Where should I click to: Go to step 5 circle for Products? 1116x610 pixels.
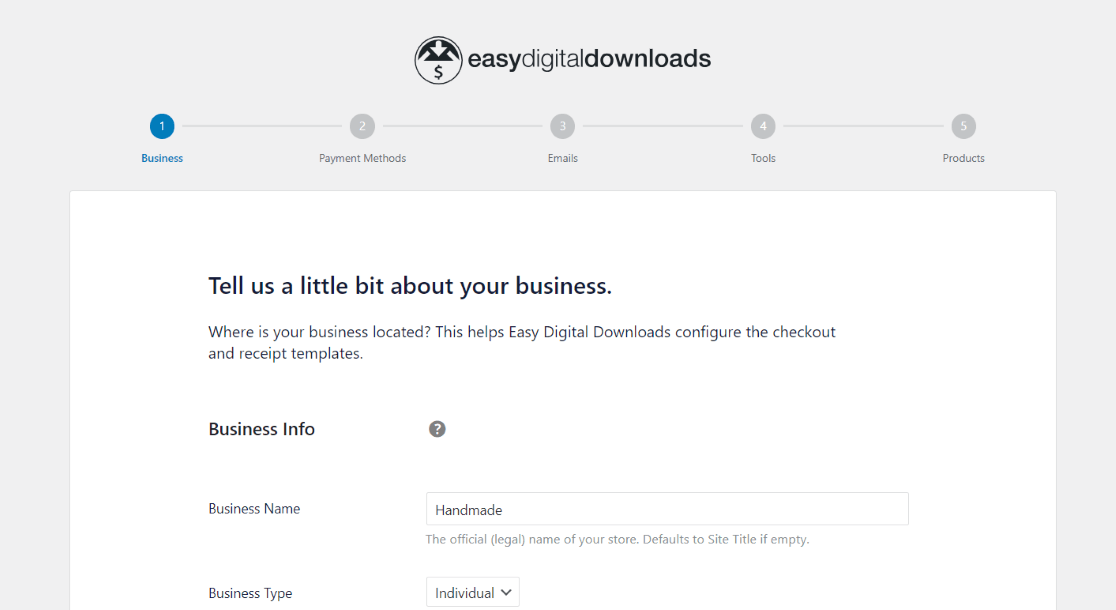point(964,127)
